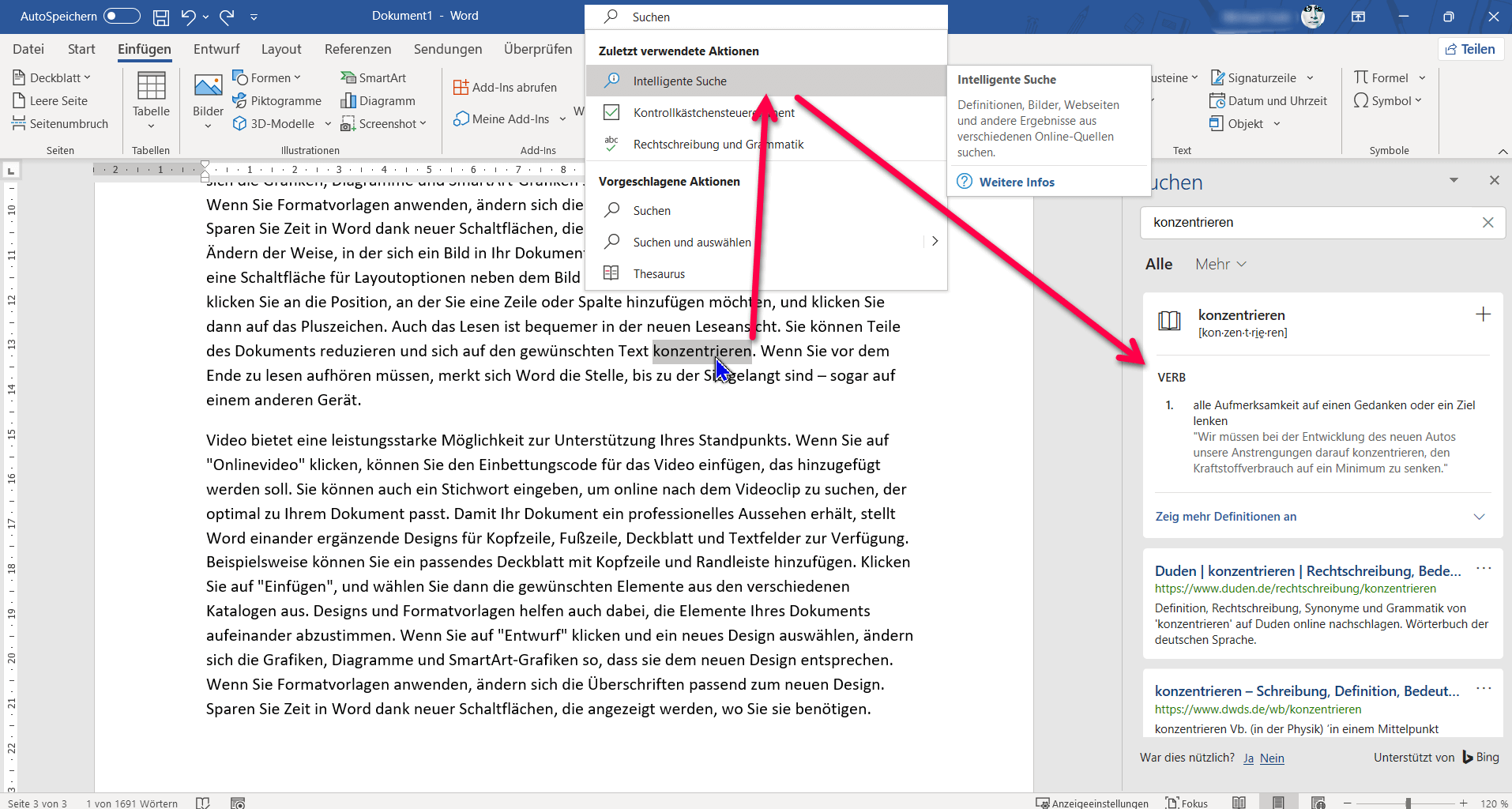Image resolution: width=1512 pixels, height=809 pixels.
Task: Click the Redo arrow icon
Action: [x=228, y=17]
